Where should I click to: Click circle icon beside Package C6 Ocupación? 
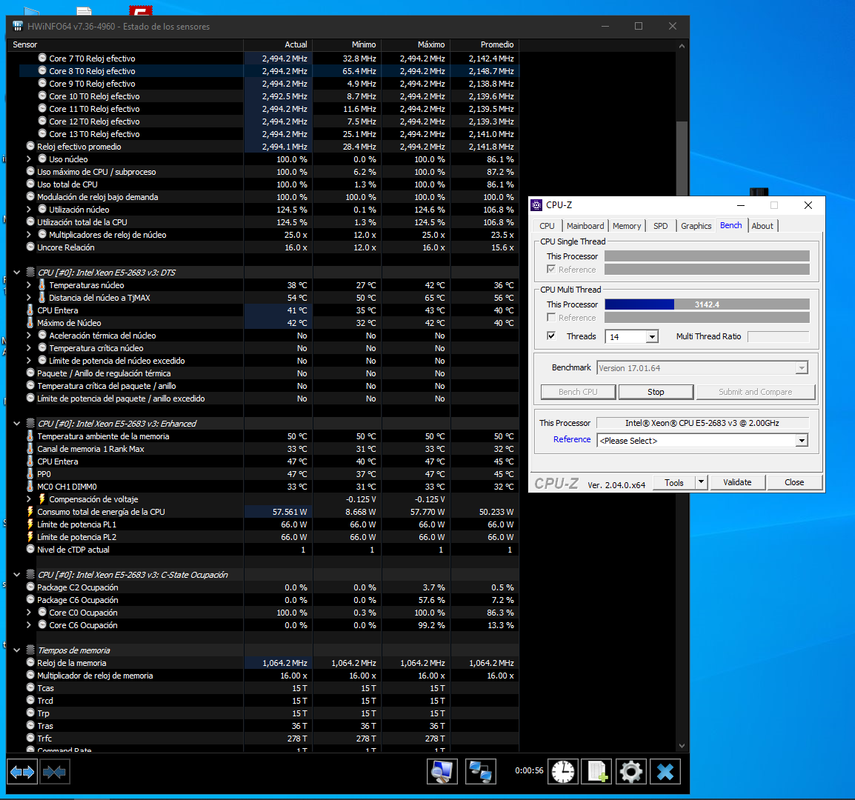(31, 600)
